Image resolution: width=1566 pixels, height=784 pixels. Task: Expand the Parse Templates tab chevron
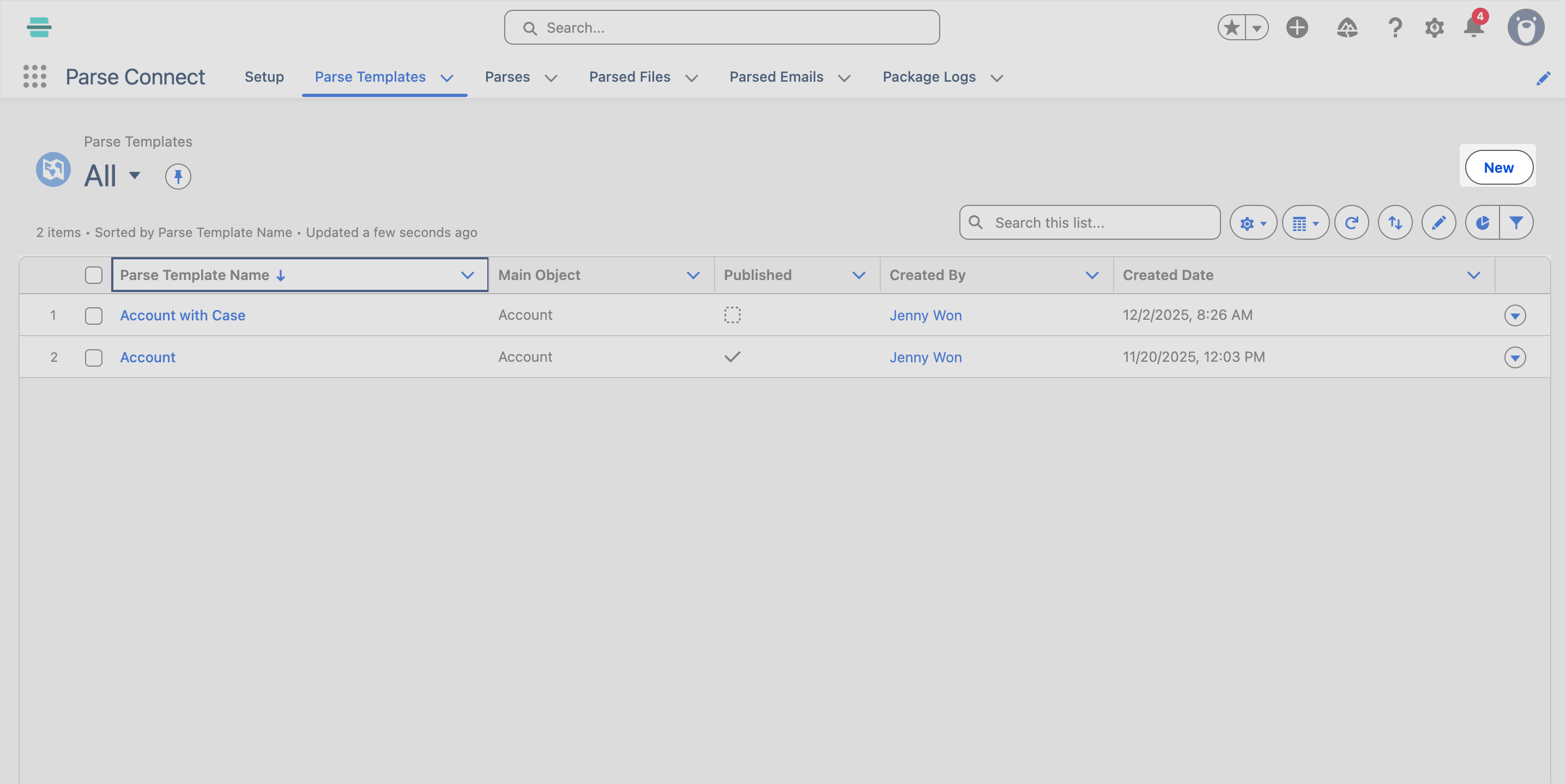click(447, 78)
